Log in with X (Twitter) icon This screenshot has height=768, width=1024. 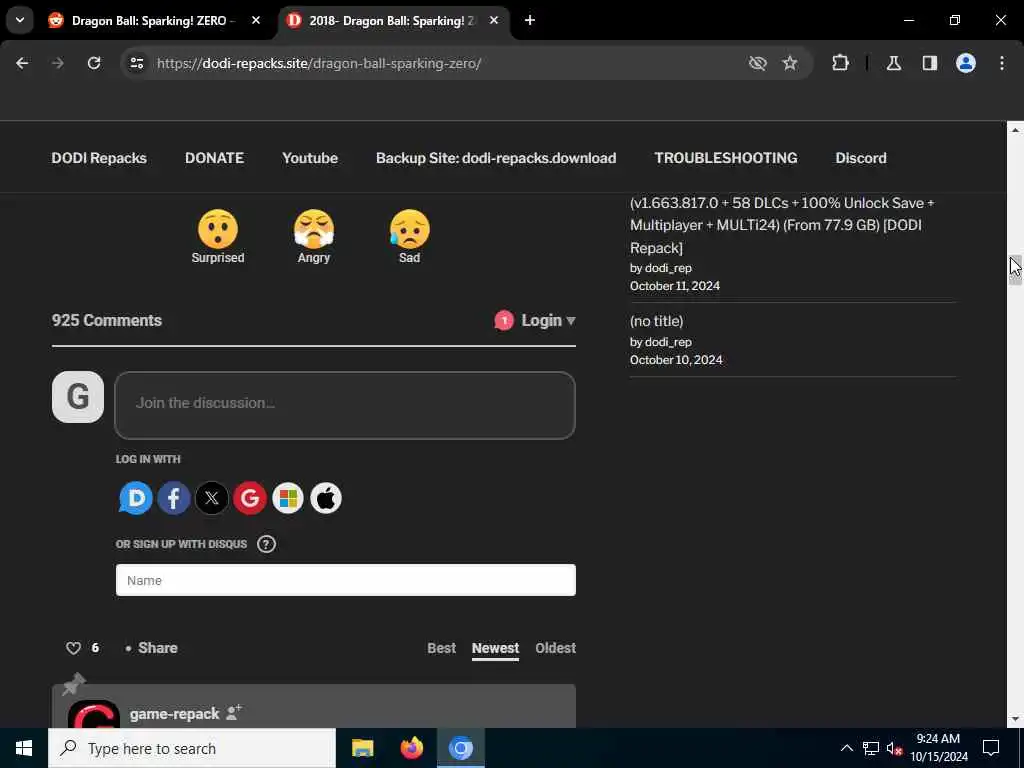coord(212,498)
